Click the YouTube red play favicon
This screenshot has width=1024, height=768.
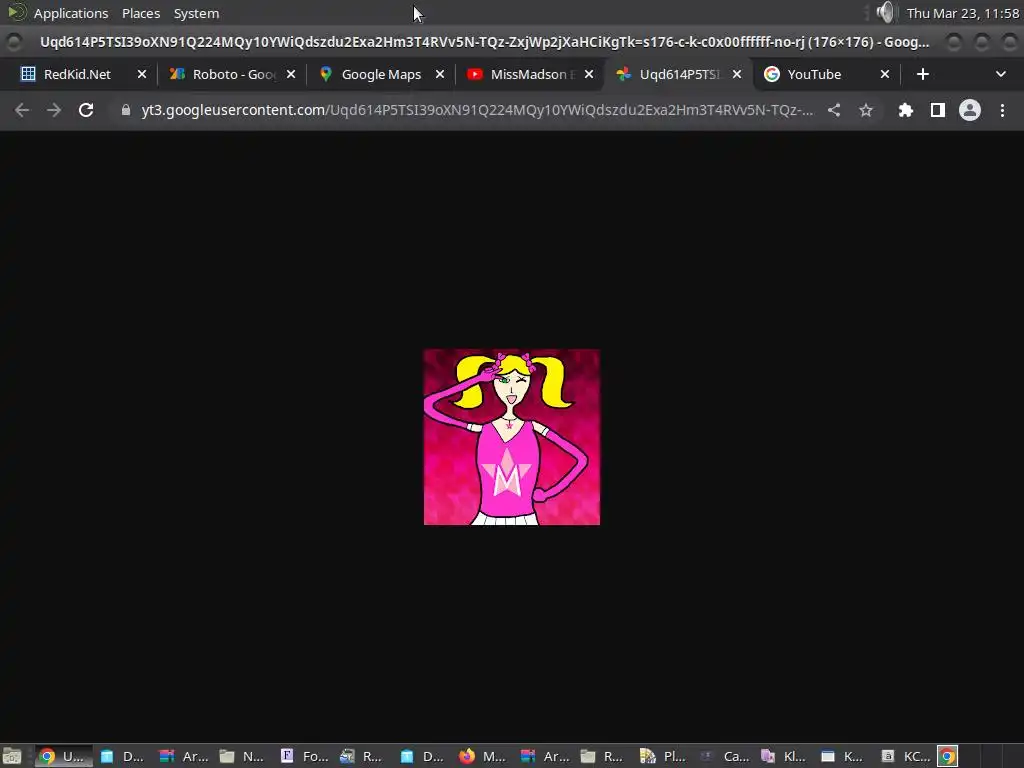point(475,74)
